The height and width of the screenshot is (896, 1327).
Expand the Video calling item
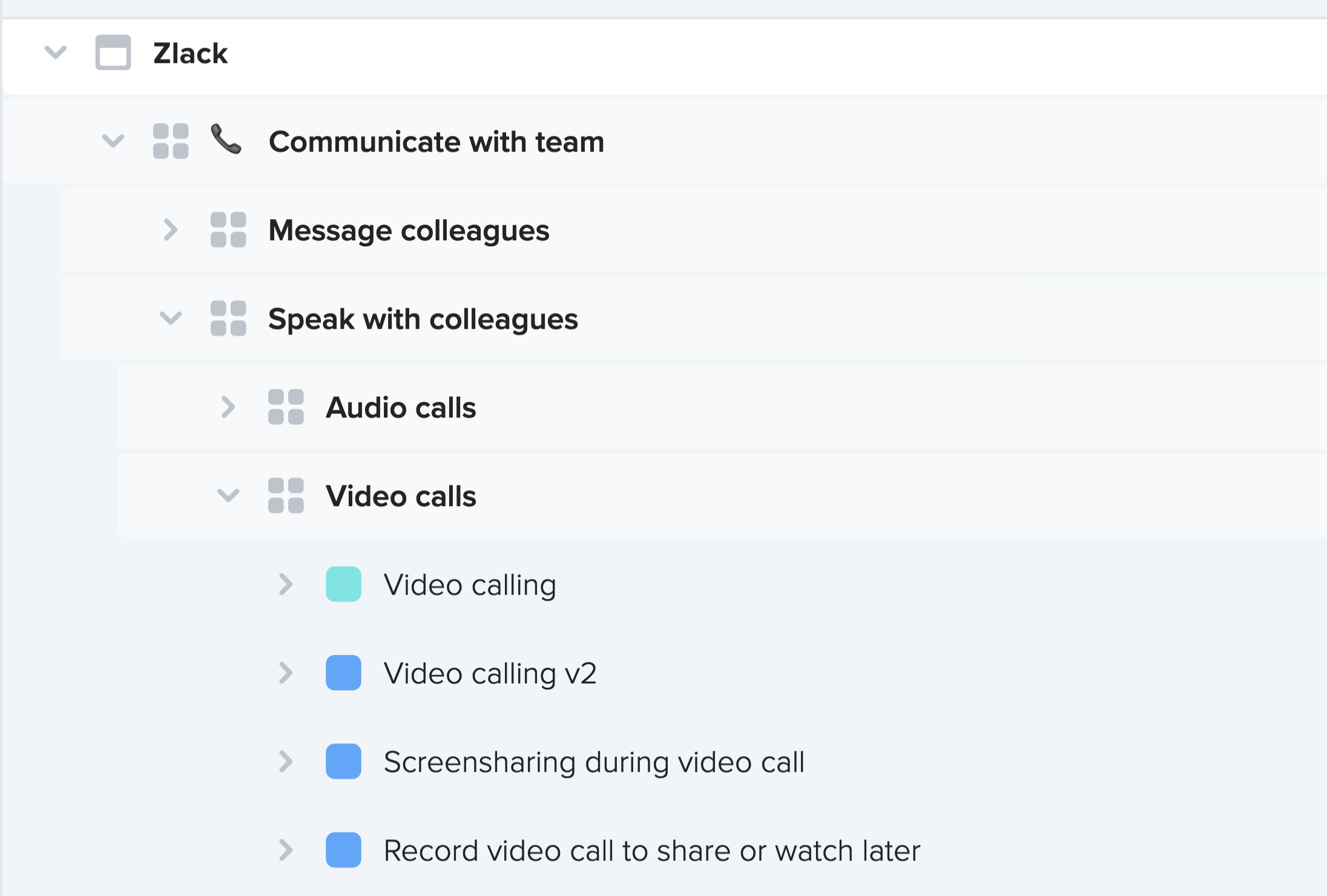point(285,584)
